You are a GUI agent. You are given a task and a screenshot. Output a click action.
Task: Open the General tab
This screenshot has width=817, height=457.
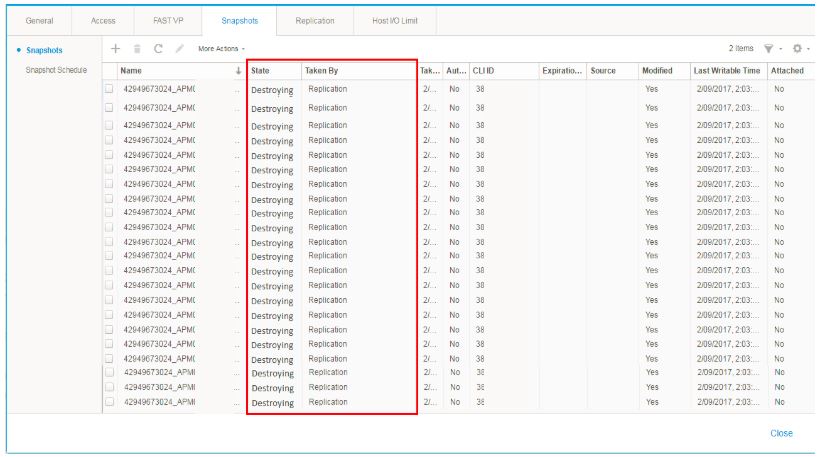click(x=41, y=20)
